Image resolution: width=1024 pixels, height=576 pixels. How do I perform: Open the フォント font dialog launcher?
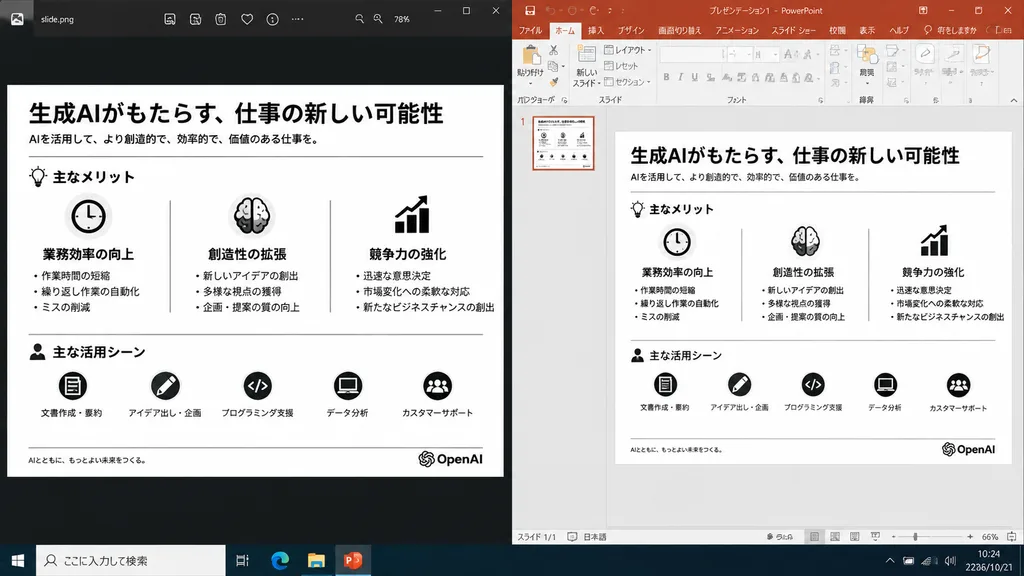(x=821, y=101)
